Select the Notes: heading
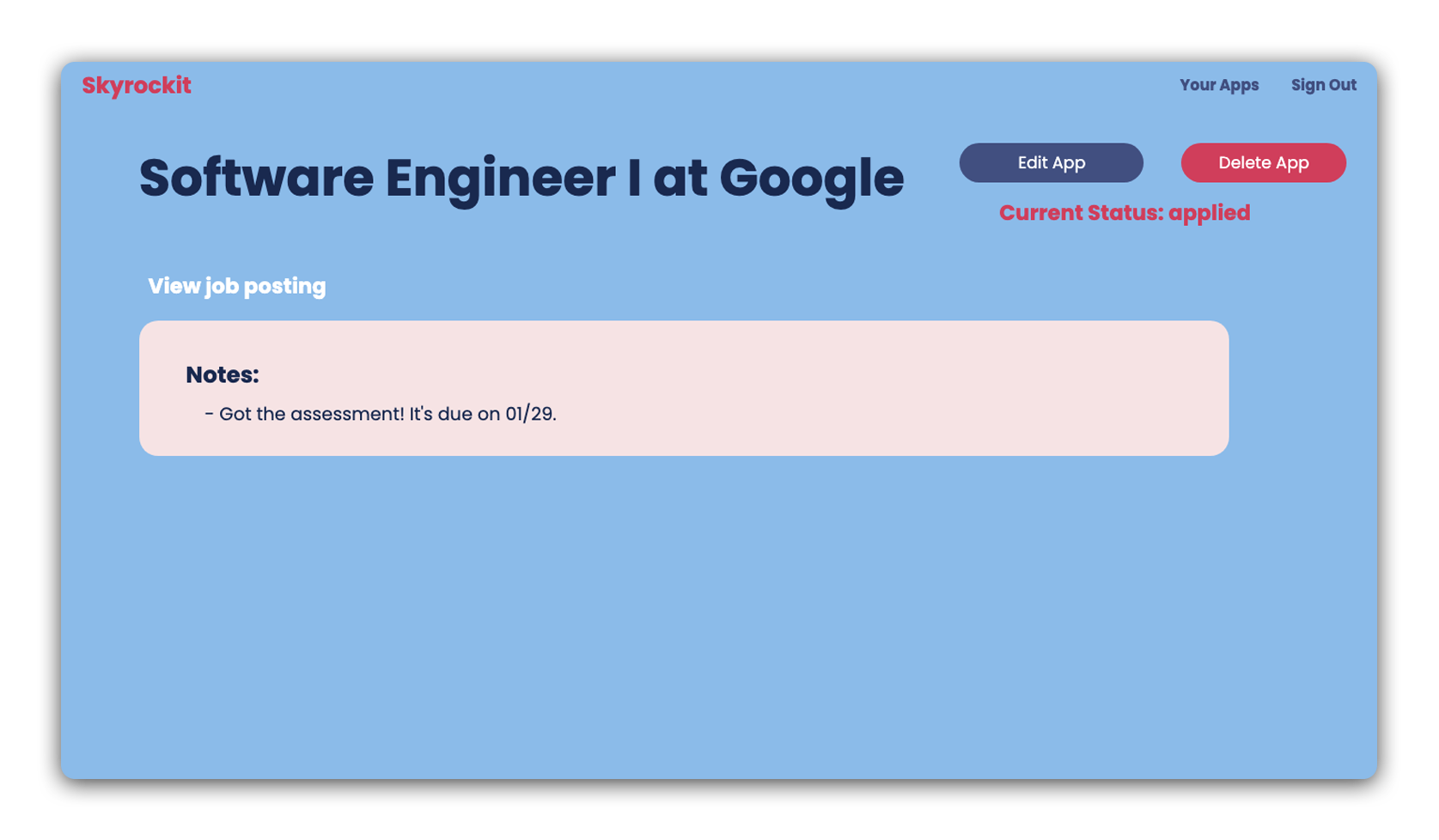1439x840 pixels. tap(223, 374)
